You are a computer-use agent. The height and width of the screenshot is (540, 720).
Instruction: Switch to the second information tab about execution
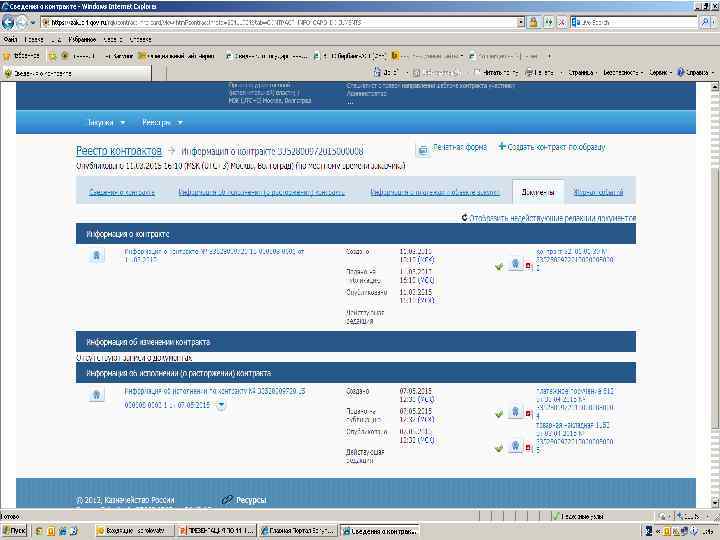click(x=261, y=192)
